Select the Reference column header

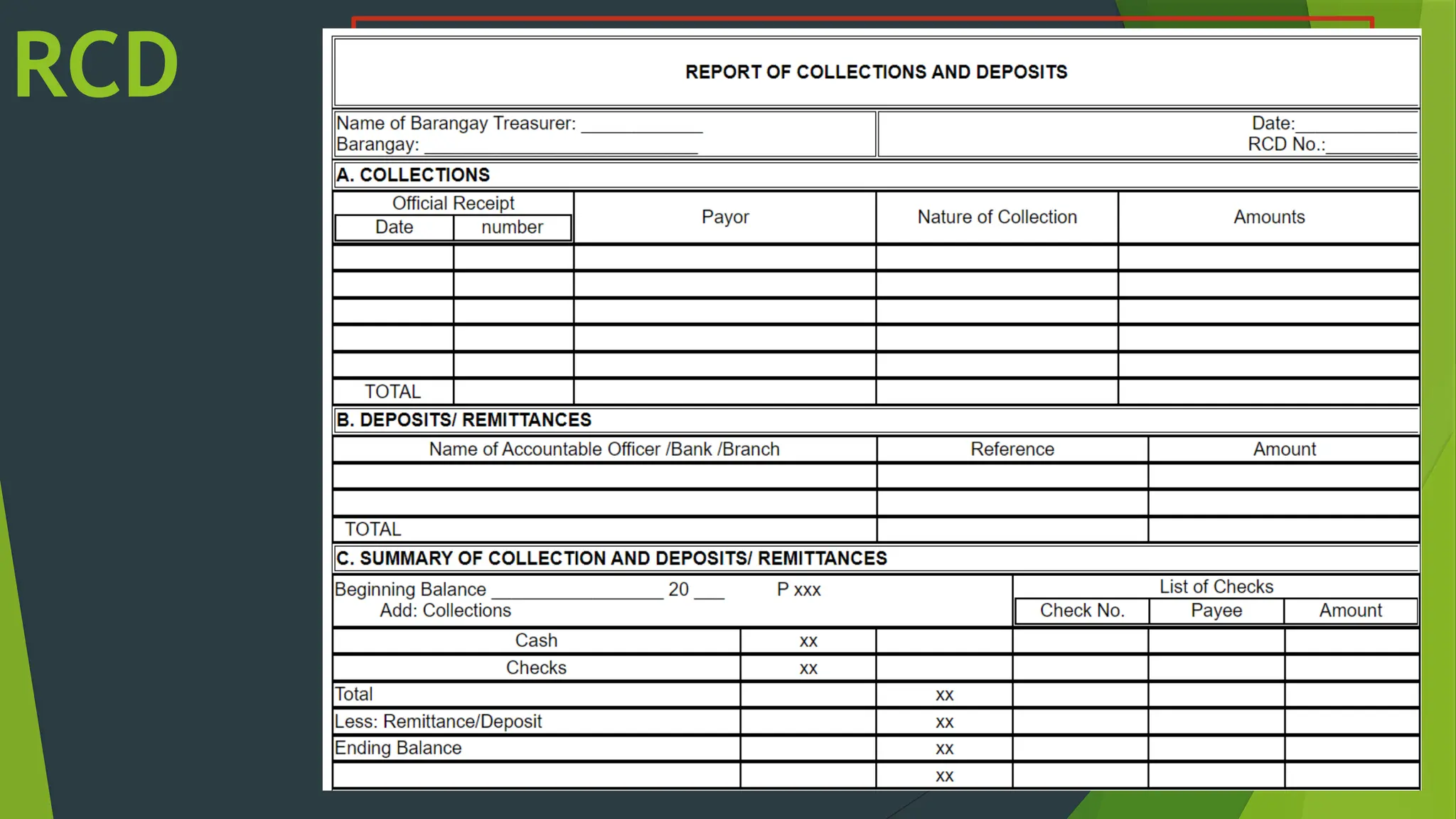point(1012,449)
